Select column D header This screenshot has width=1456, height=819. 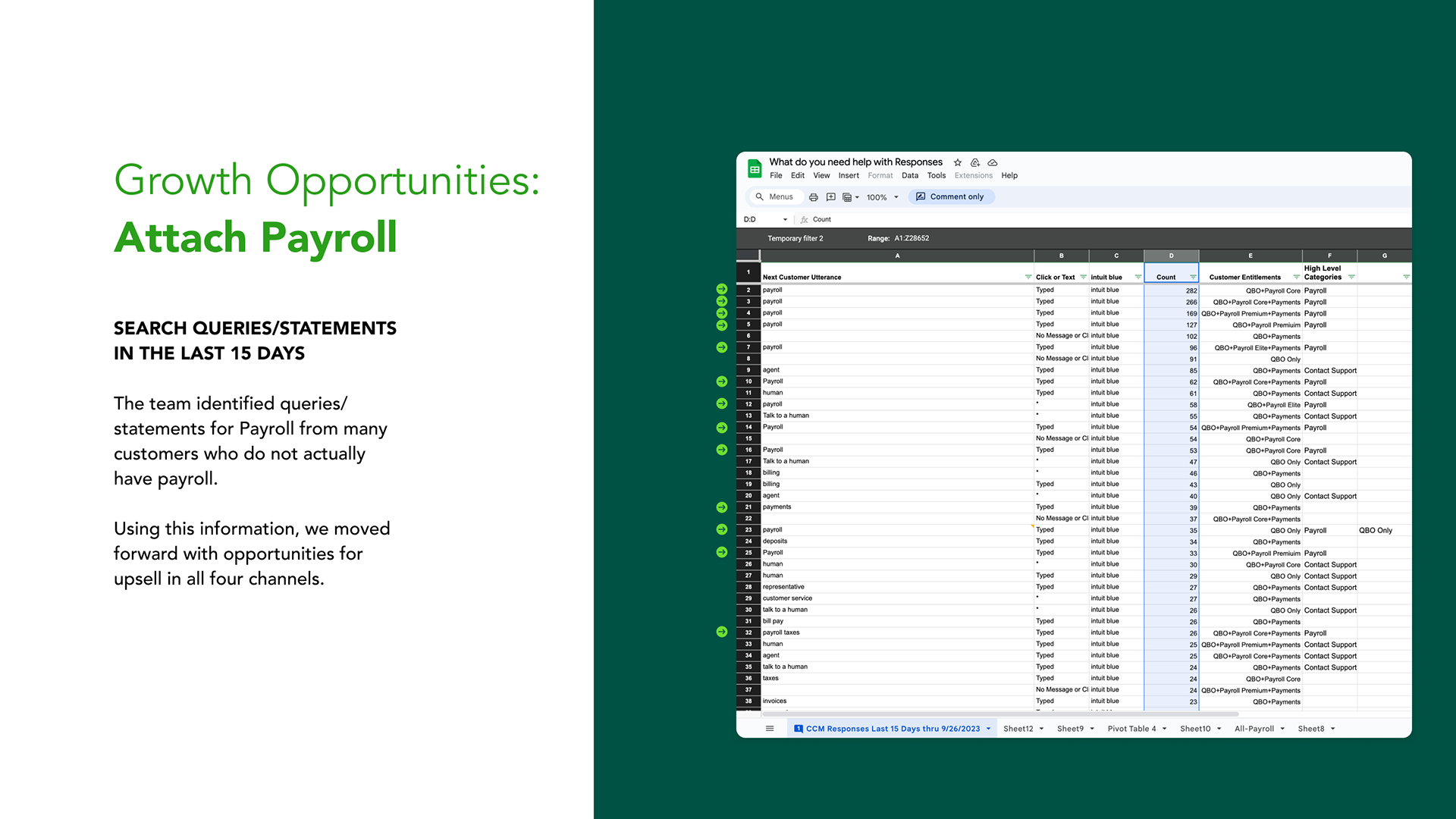(1171, 256)
